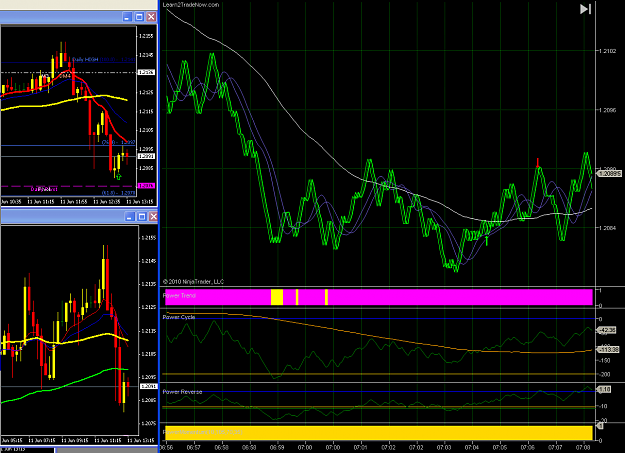Click the skip-to-end playback icon
625x453 pixels.
tap(585, 9)
